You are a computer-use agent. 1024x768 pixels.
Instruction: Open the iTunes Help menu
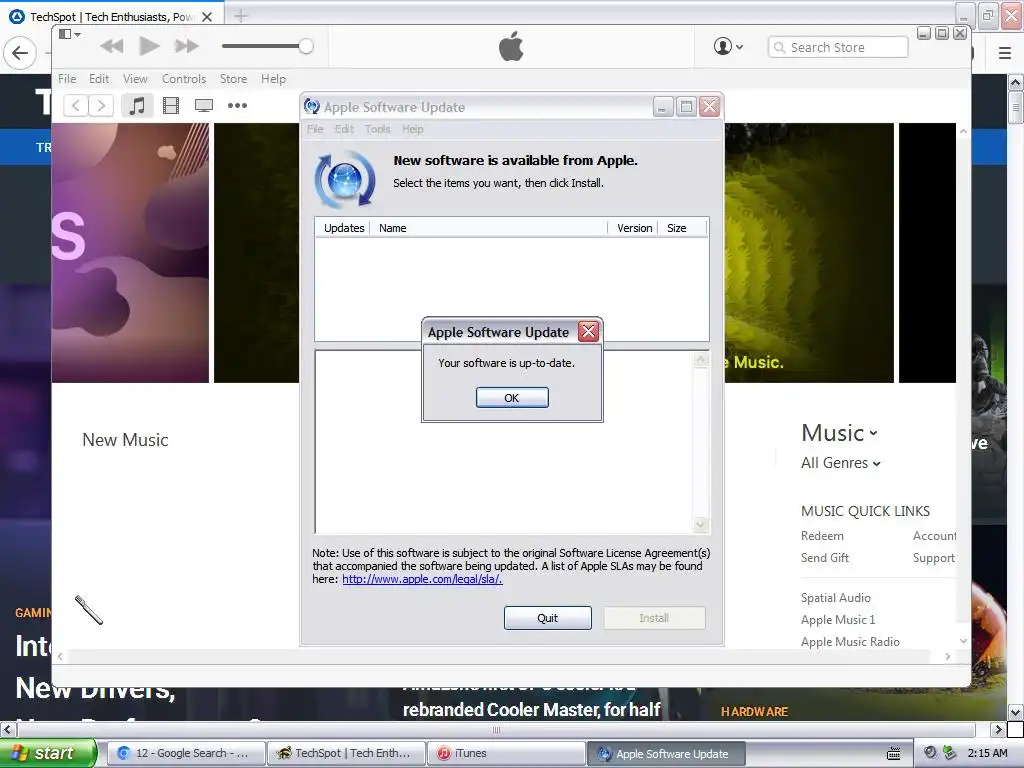tap(273, 78)
